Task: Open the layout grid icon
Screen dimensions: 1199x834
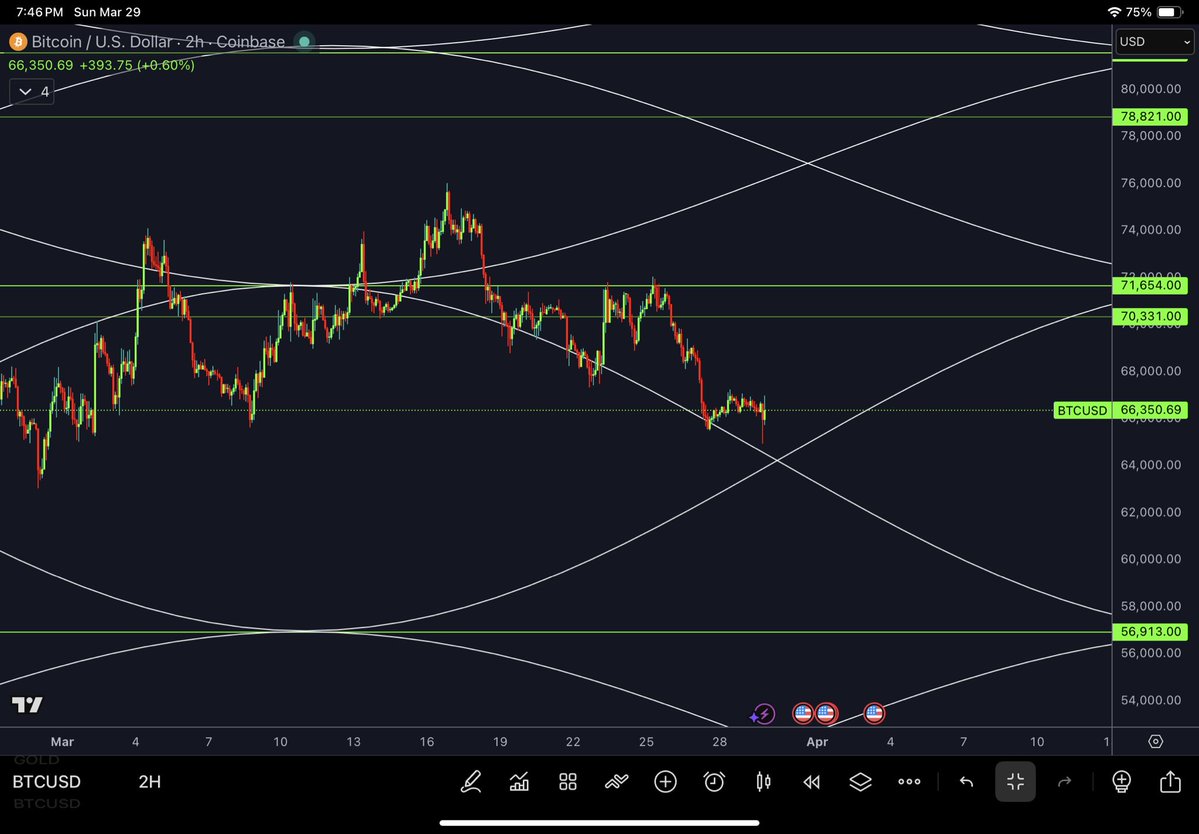Action: tap(567, 781)
